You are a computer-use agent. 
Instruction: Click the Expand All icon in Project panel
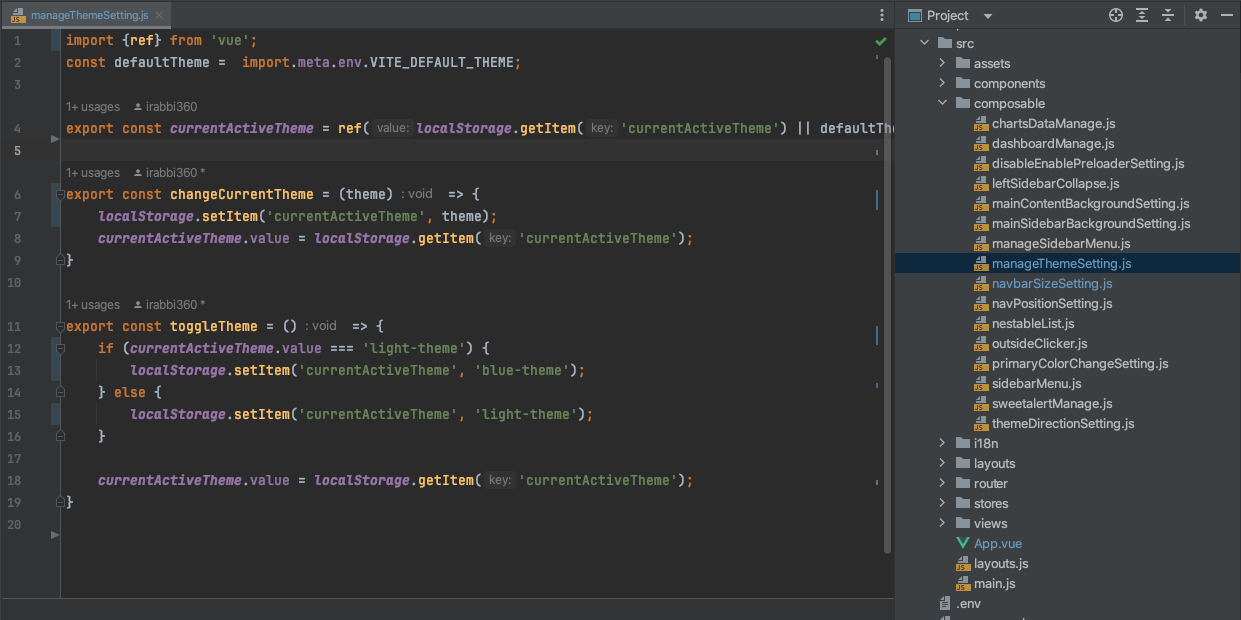coord(1142,15)
